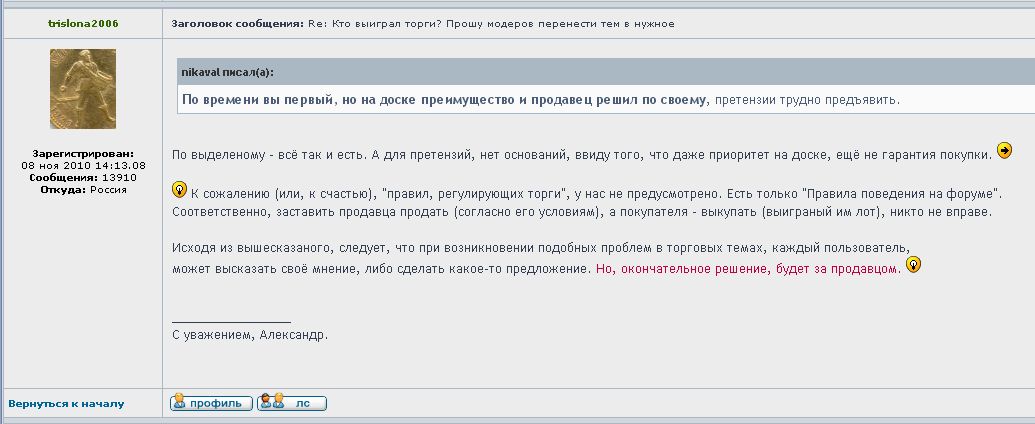
Task: Click the "Откуда: Россия" location text
Action: click(x=83, y=188)
